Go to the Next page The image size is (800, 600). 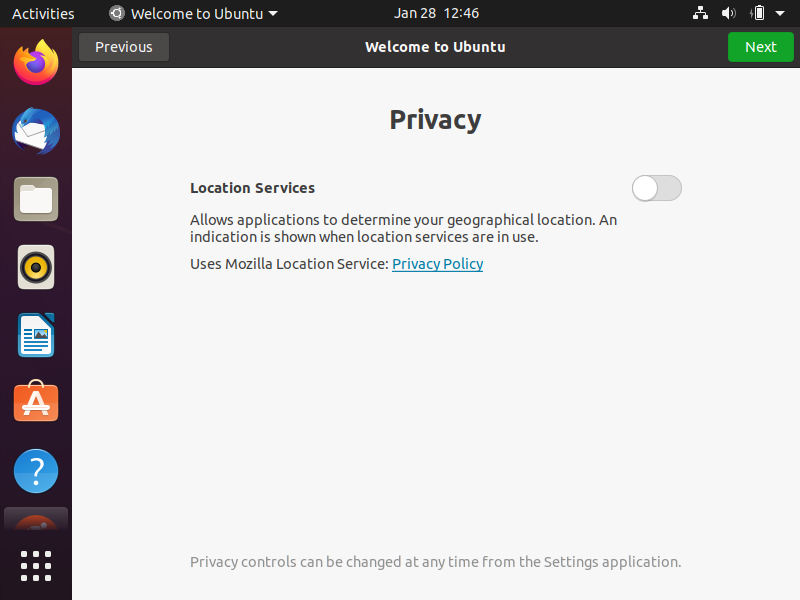[x=760, y=47]
